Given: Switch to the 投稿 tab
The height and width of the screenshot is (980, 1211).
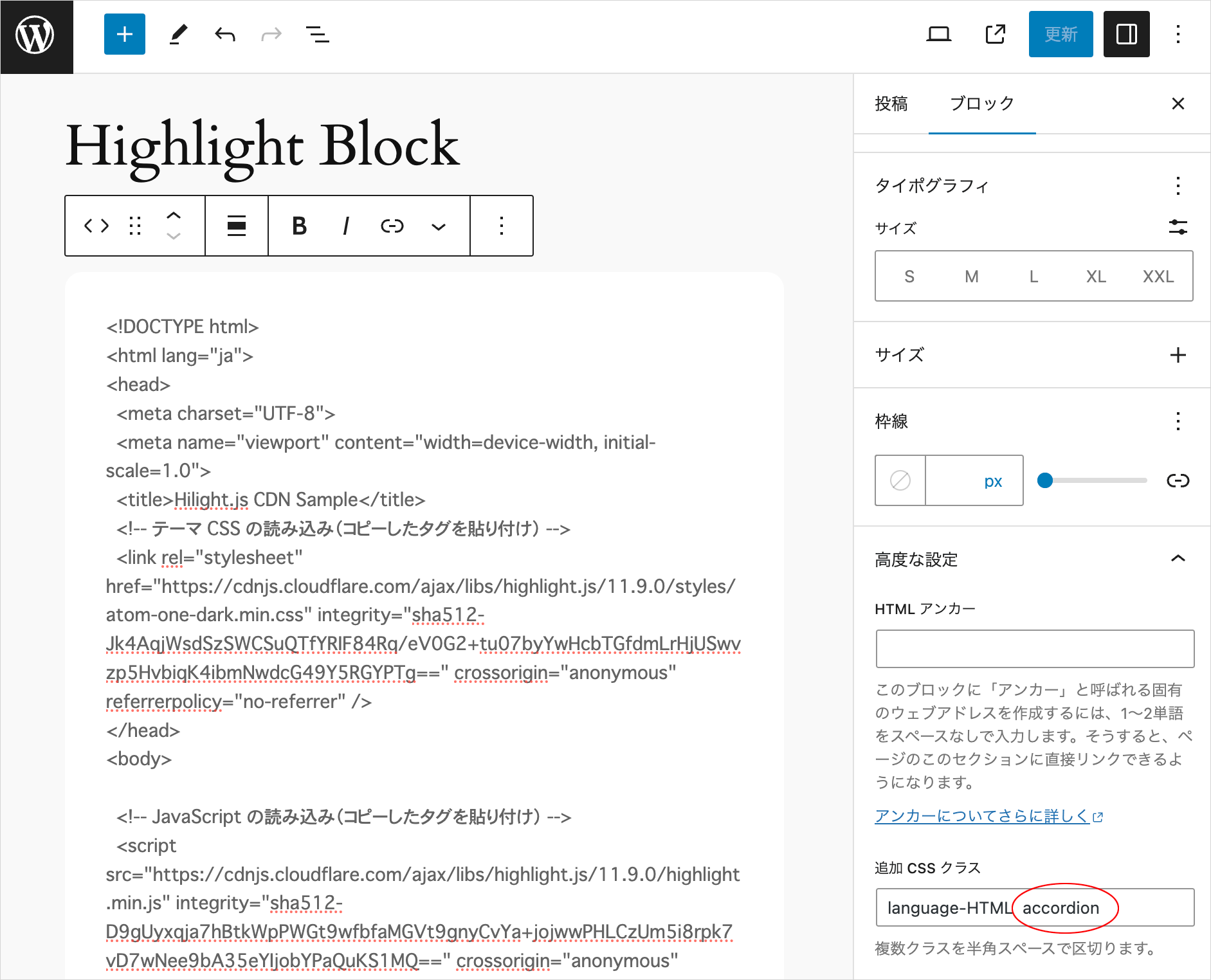Looking at the screenshot, I should (x=891, y=104).
